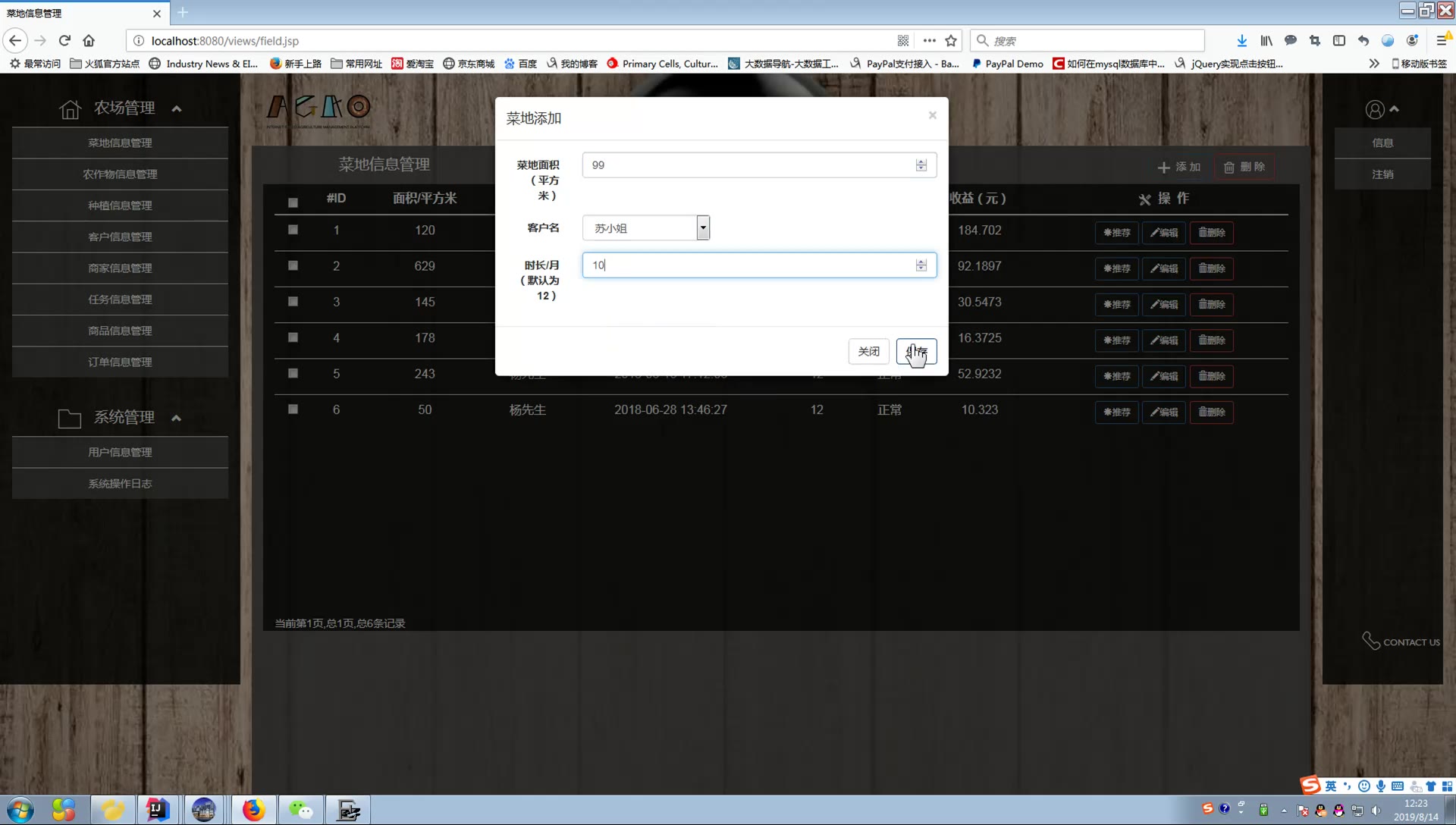Click the 关闭 button in the dialog
The width and height of the screenshot is (1456, 825).
868,351
